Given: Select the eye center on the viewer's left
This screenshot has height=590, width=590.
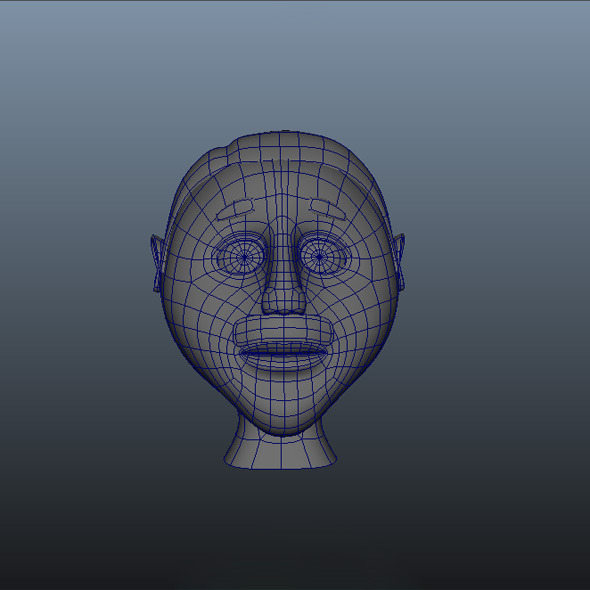Looking at the screenshot, I should click(x=245, y=257).
